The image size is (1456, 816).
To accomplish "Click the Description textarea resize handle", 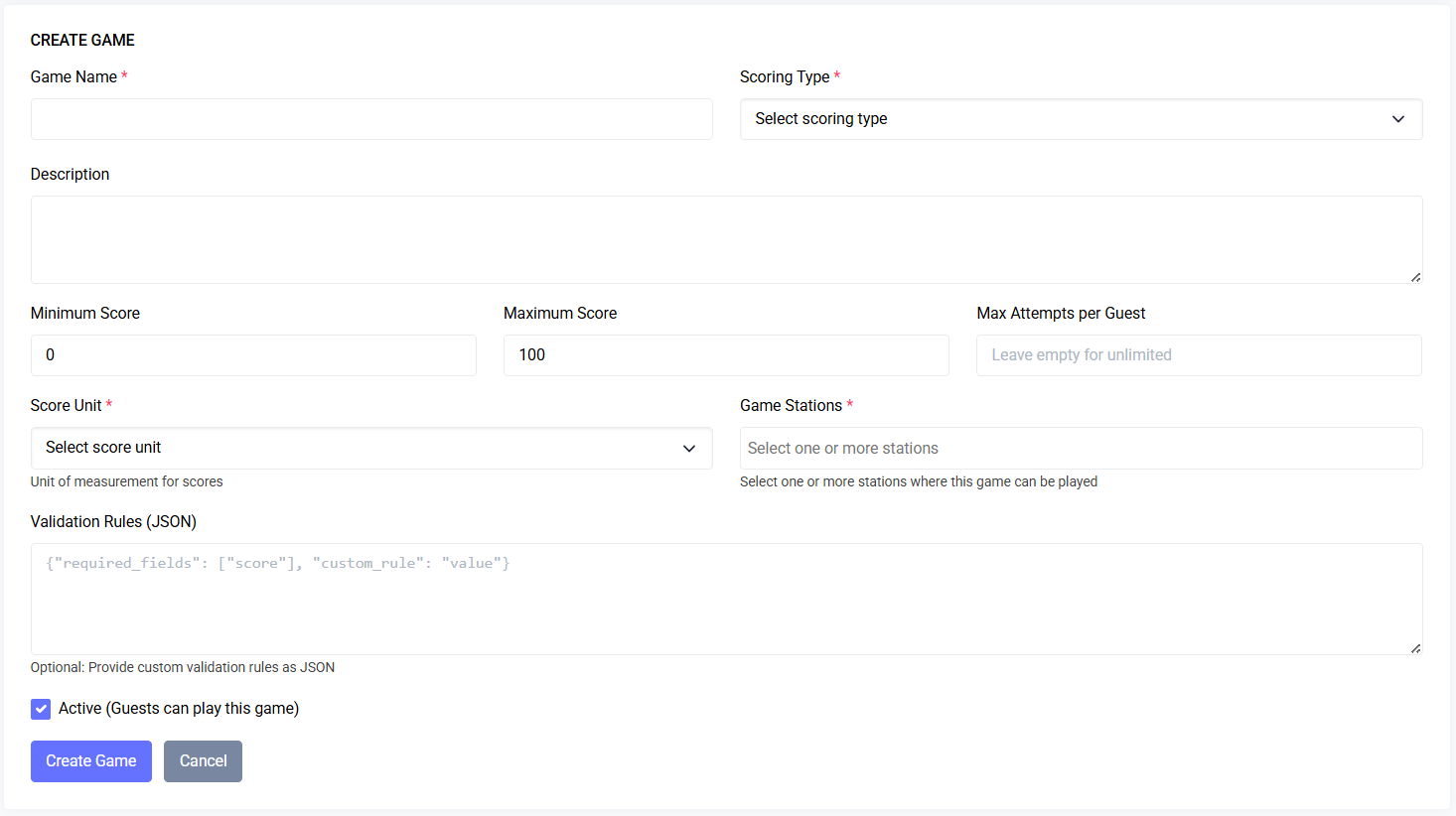I will [x=1416, y=278].
